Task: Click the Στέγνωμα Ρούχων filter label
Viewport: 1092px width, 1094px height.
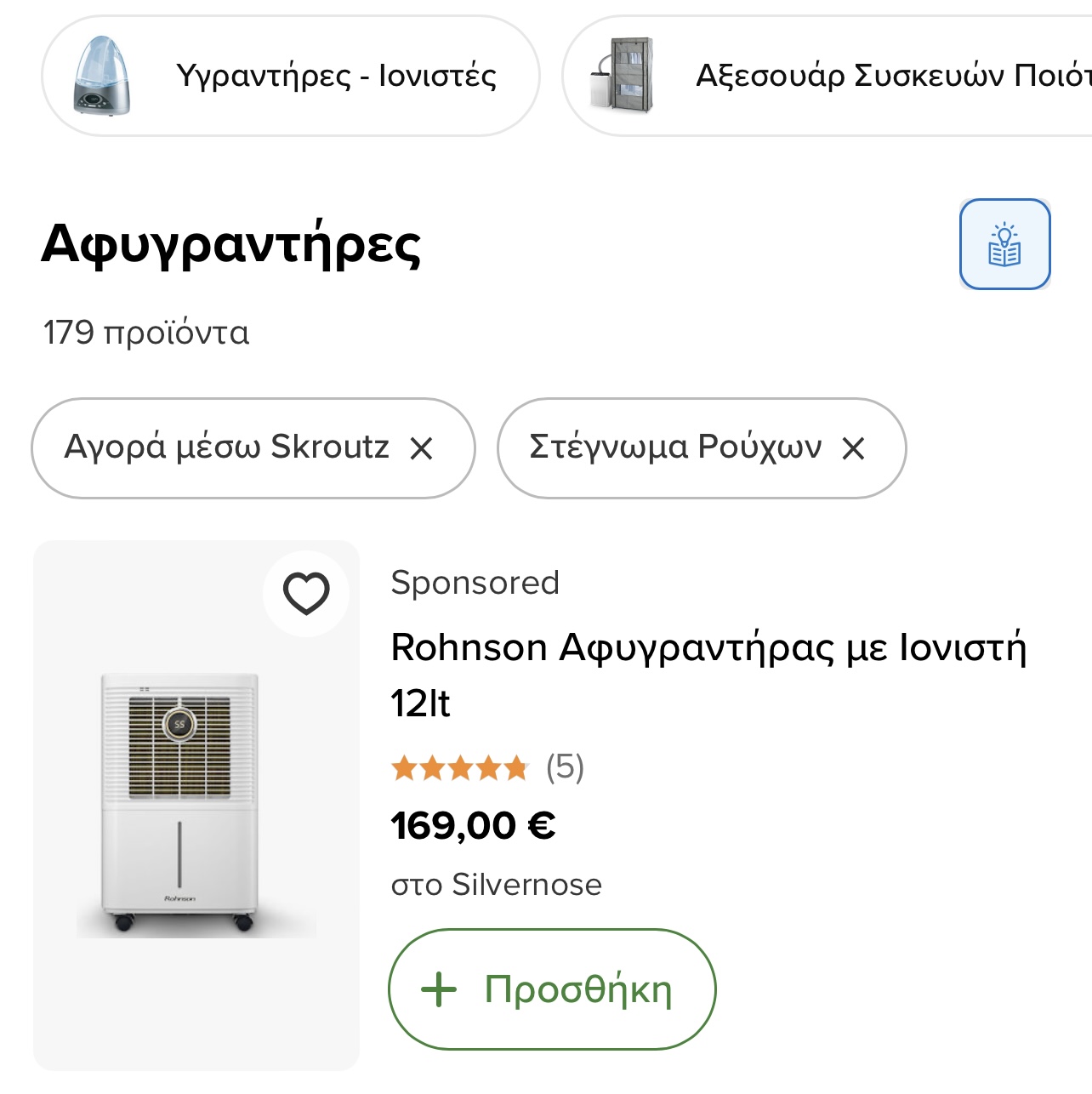Action: coord(675,447)
